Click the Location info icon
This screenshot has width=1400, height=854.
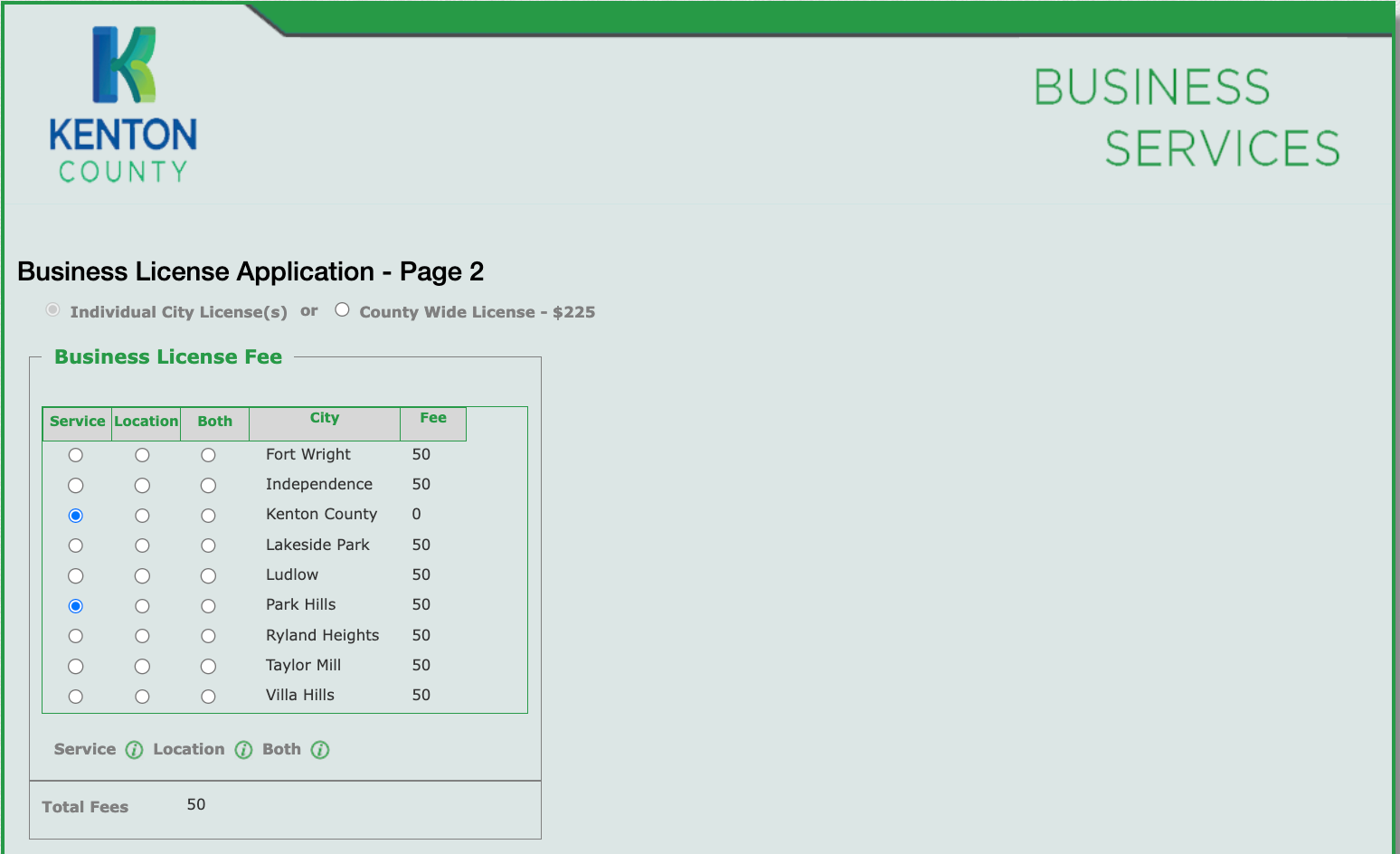(243, 750)
